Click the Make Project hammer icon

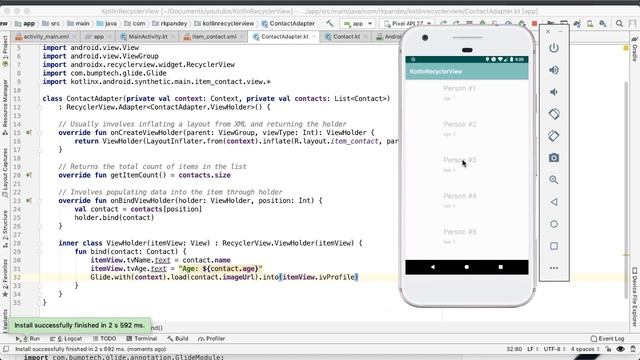(330, 24)
